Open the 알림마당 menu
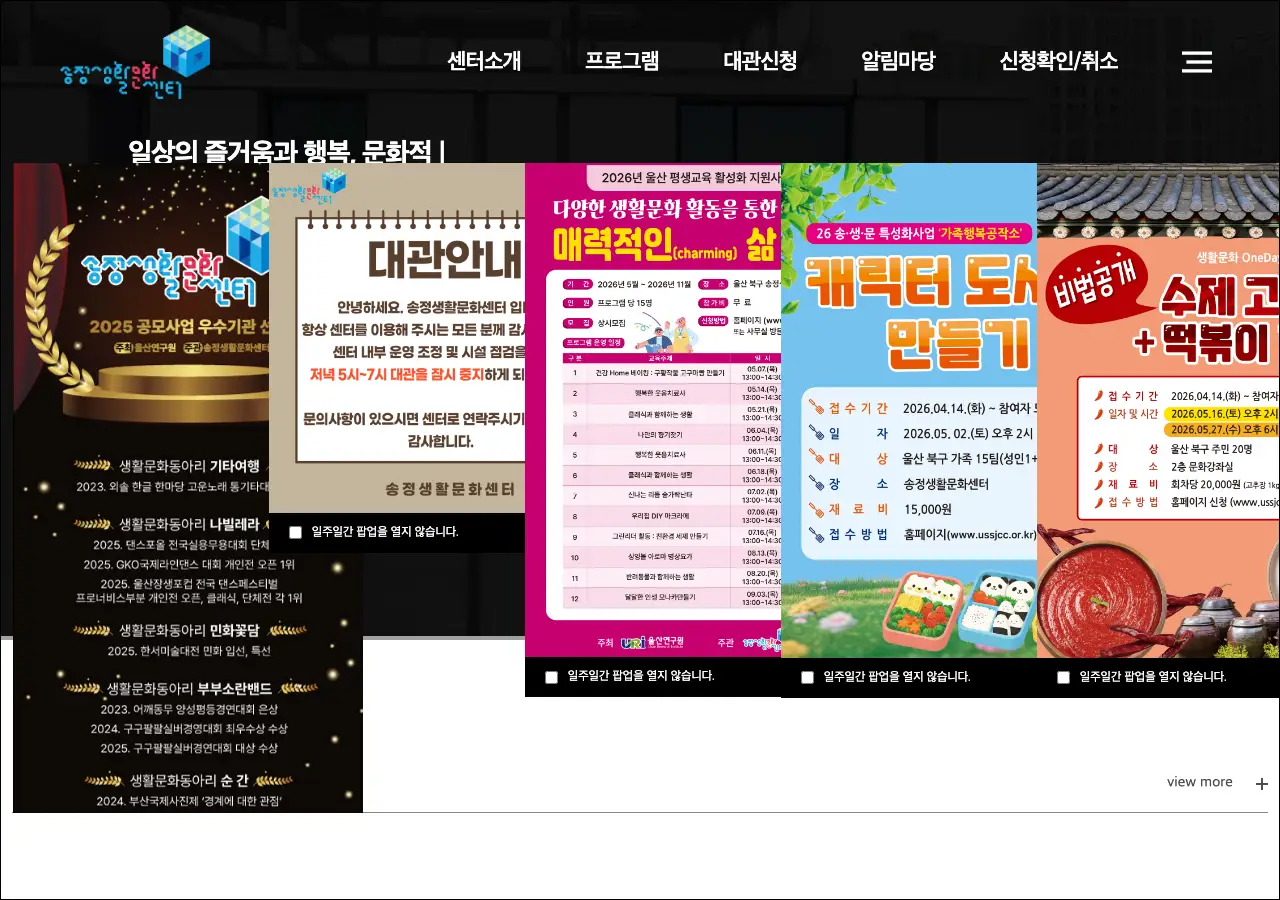The width and height of the screenshot is (1280, 900). [x=897, y=61]
